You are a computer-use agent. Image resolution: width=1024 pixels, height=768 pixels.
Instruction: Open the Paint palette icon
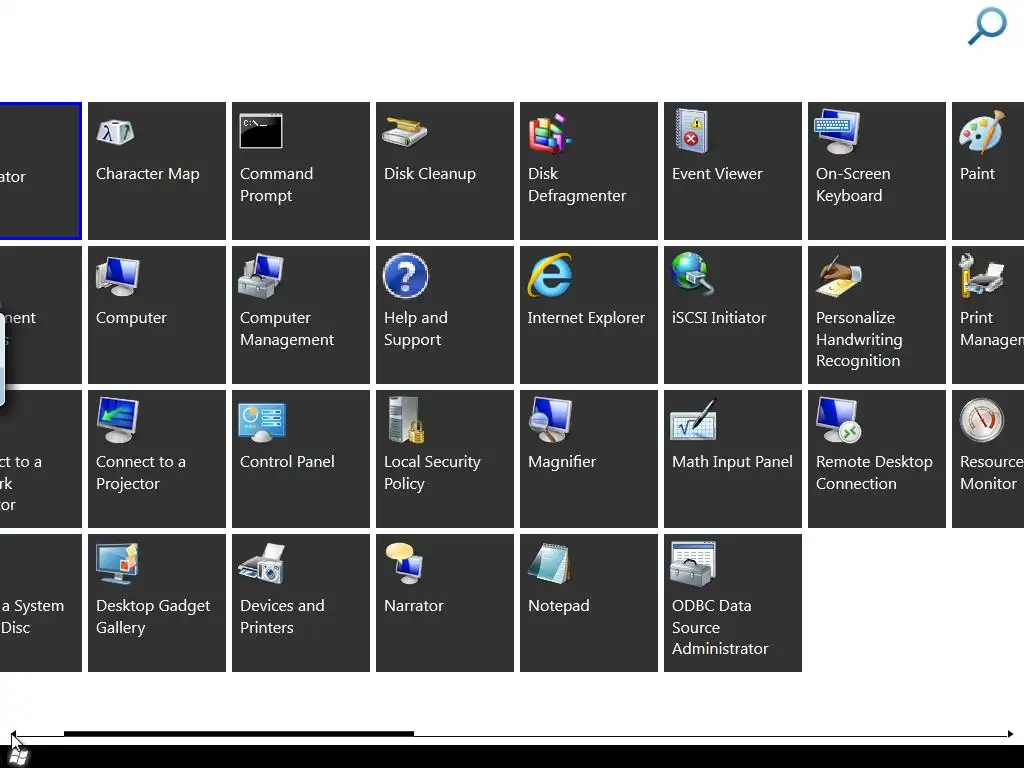point(982,131)
